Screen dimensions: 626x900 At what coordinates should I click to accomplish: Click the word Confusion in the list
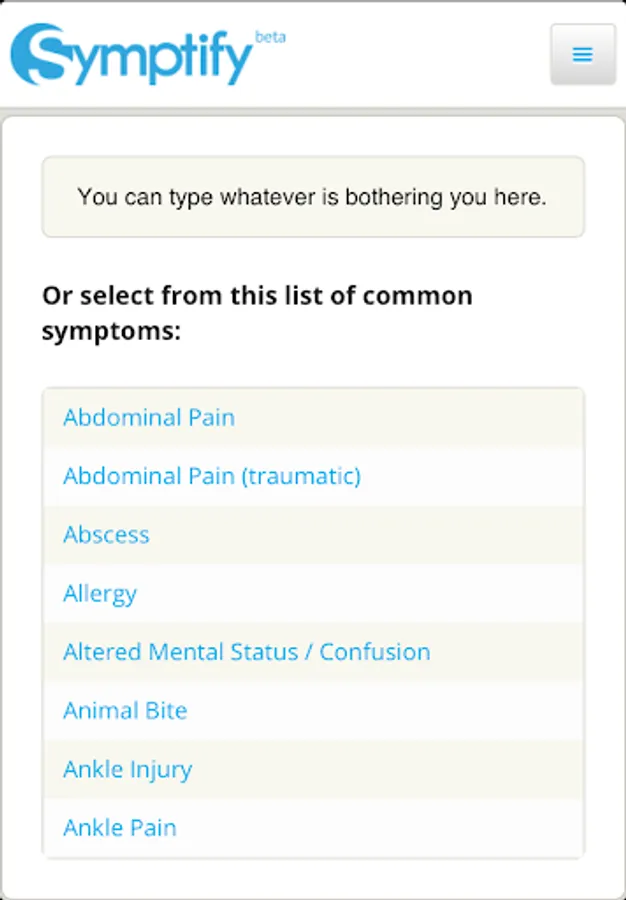pos(375,652)
